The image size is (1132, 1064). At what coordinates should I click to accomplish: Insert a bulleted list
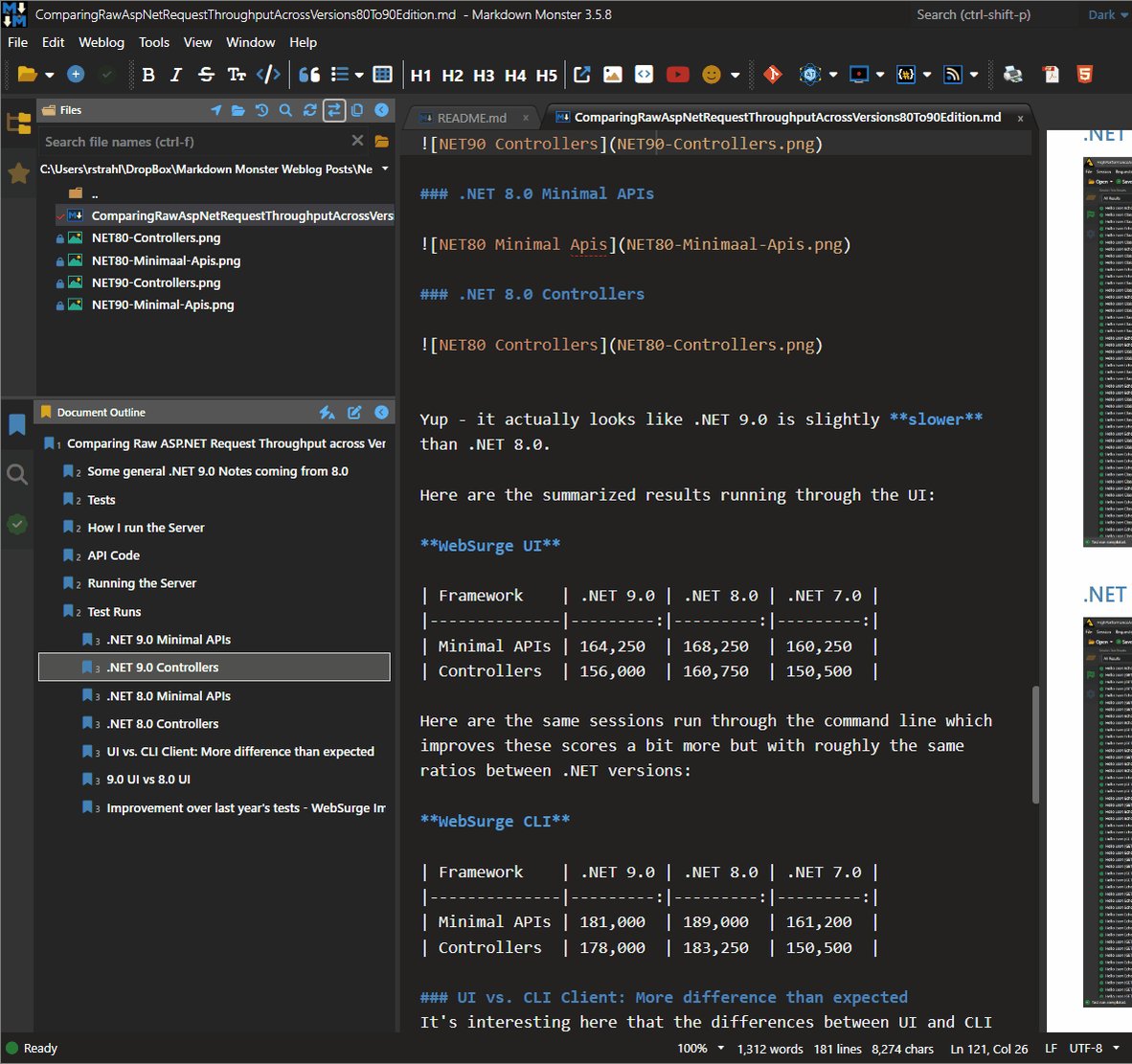point(340,75)
